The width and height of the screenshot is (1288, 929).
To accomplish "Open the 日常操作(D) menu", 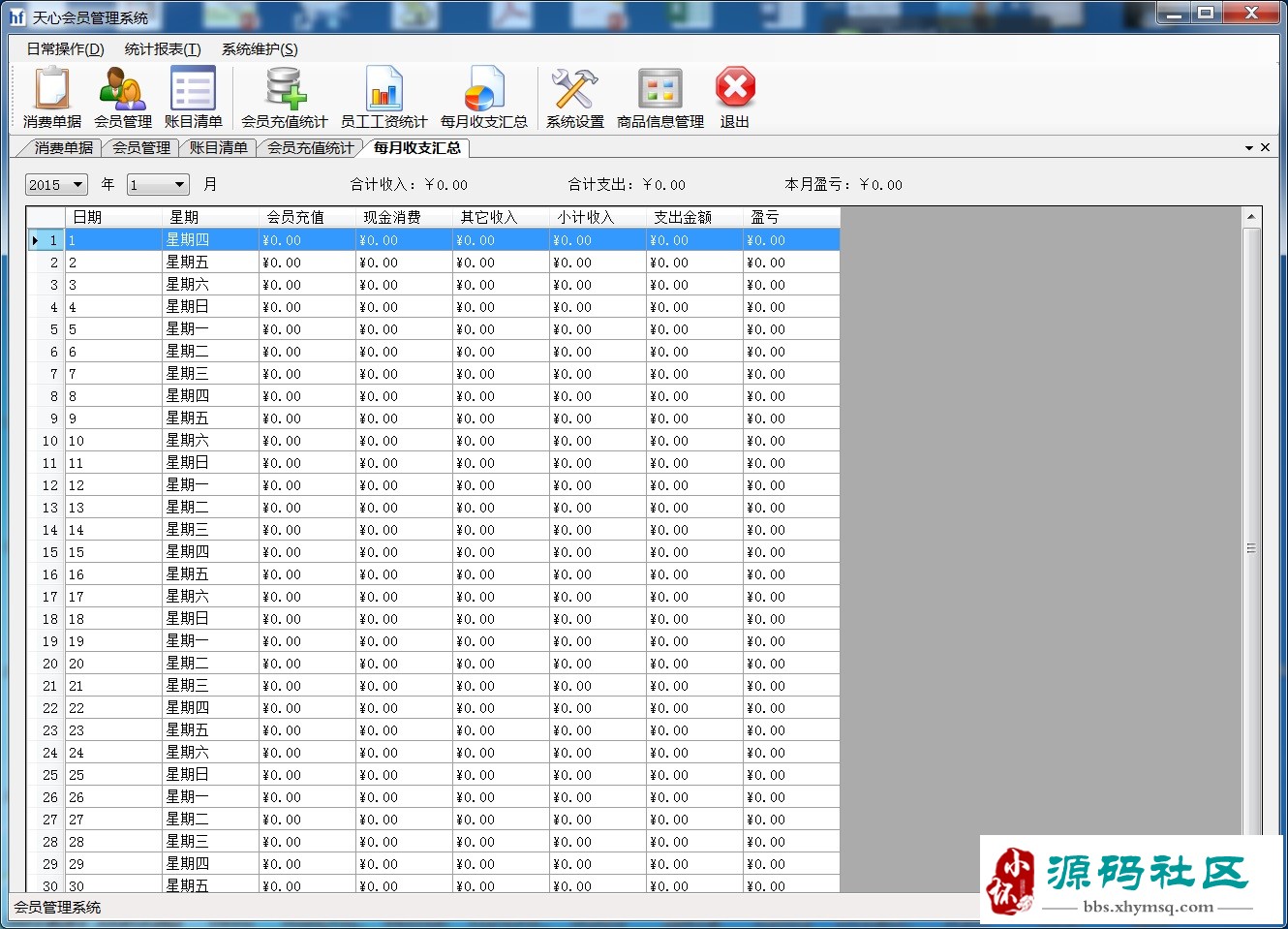I will coord(65,49).
